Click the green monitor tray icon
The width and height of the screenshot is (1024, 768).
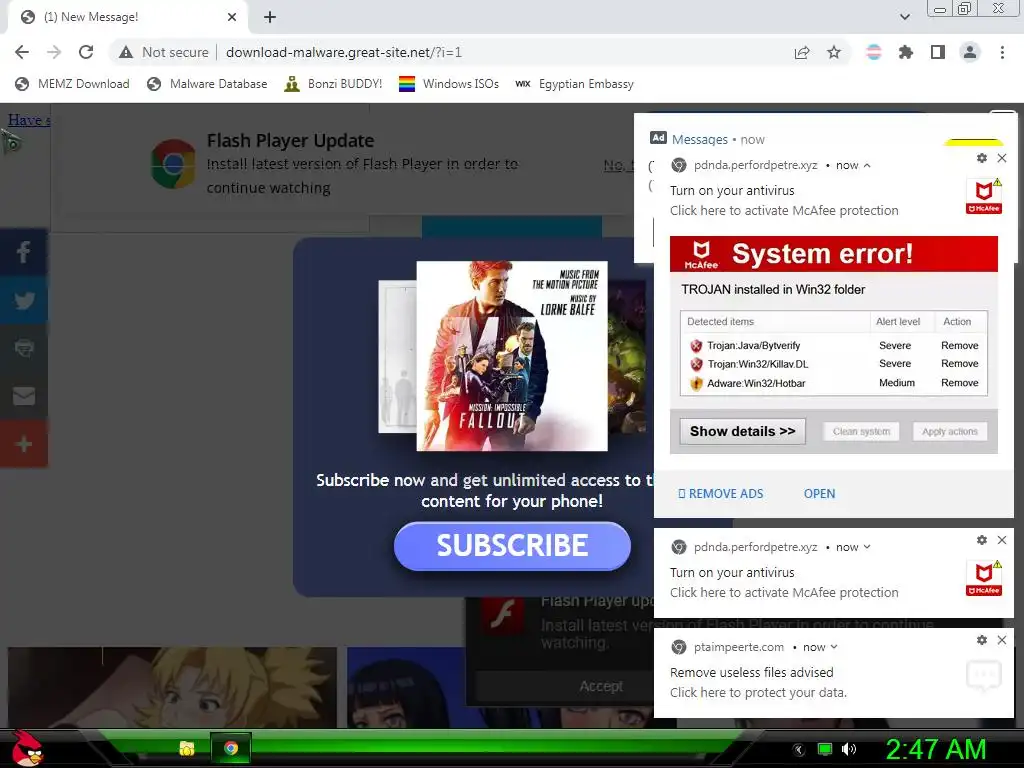[825, 749]
